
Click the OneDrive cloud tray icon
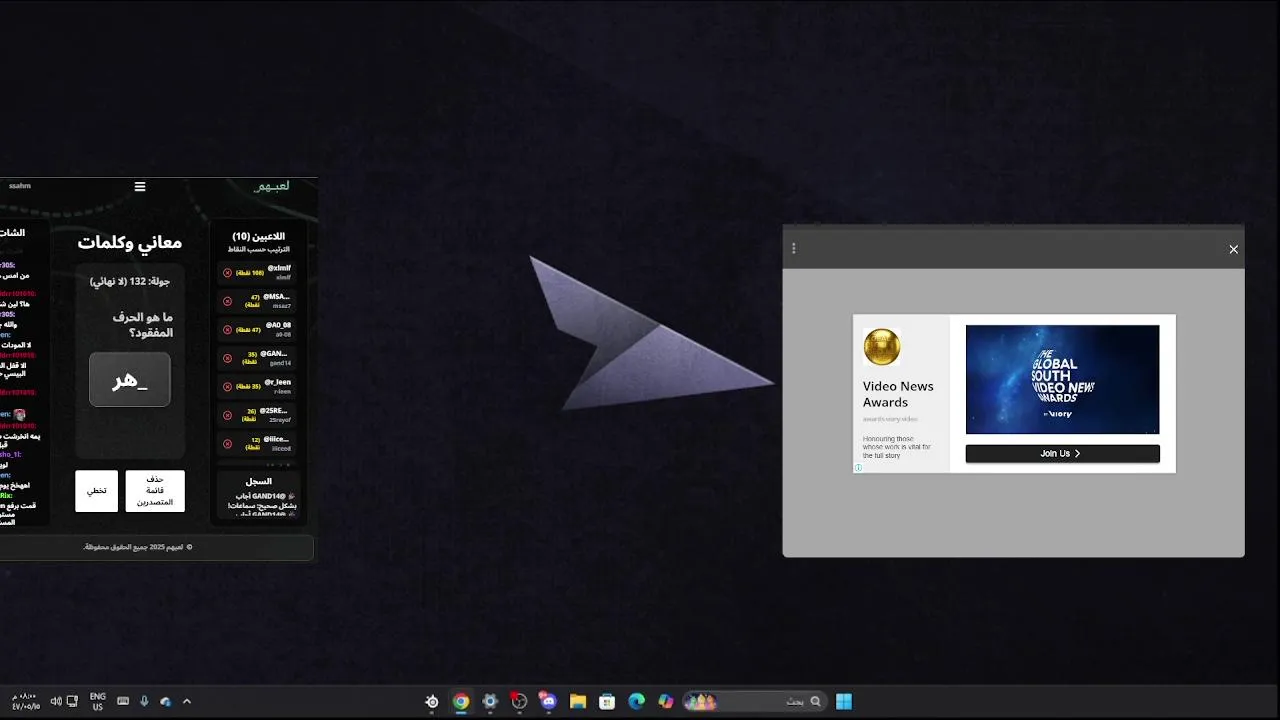click(x=166, y=702)
